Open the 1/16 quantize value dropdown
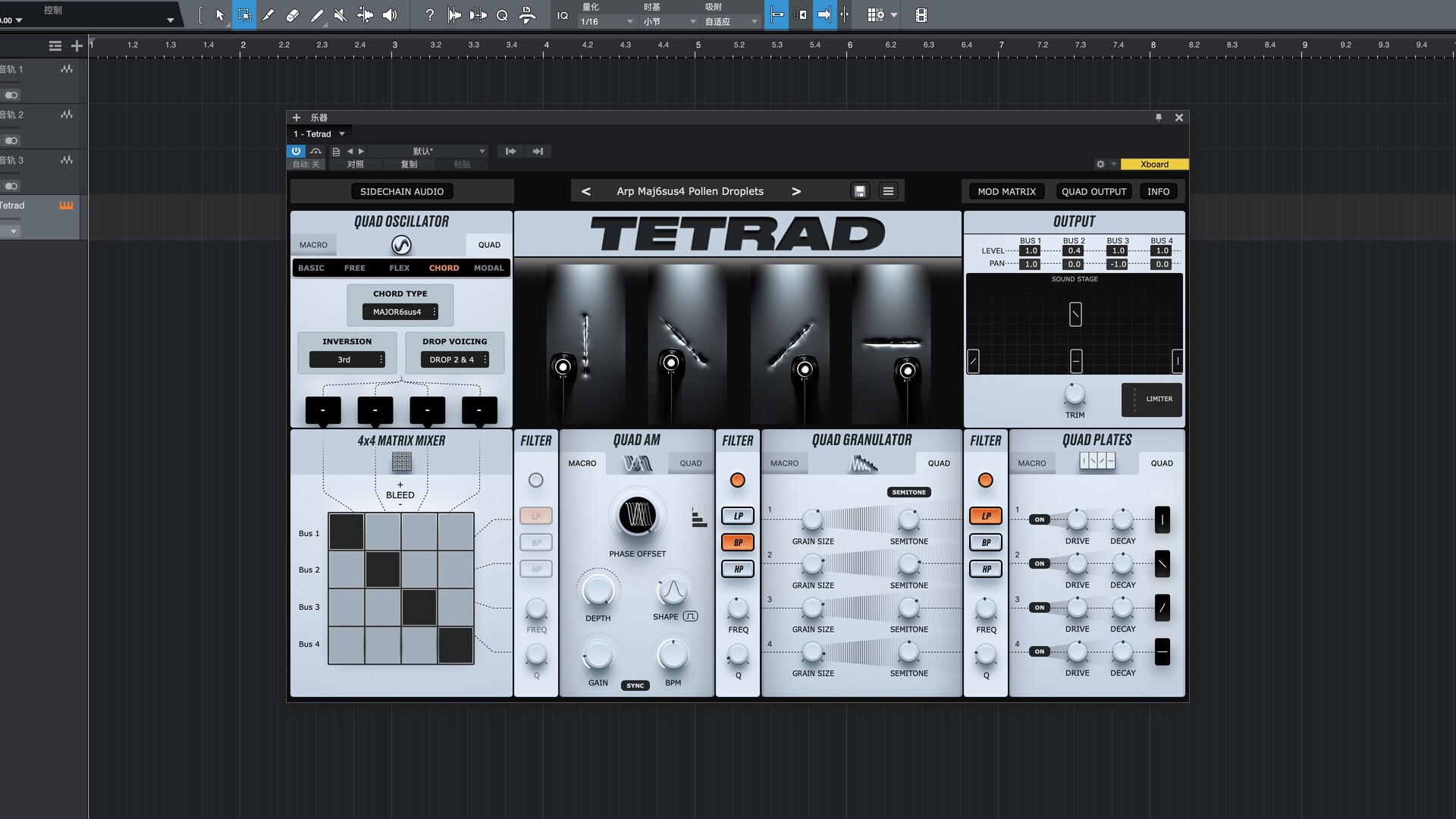 607,21
